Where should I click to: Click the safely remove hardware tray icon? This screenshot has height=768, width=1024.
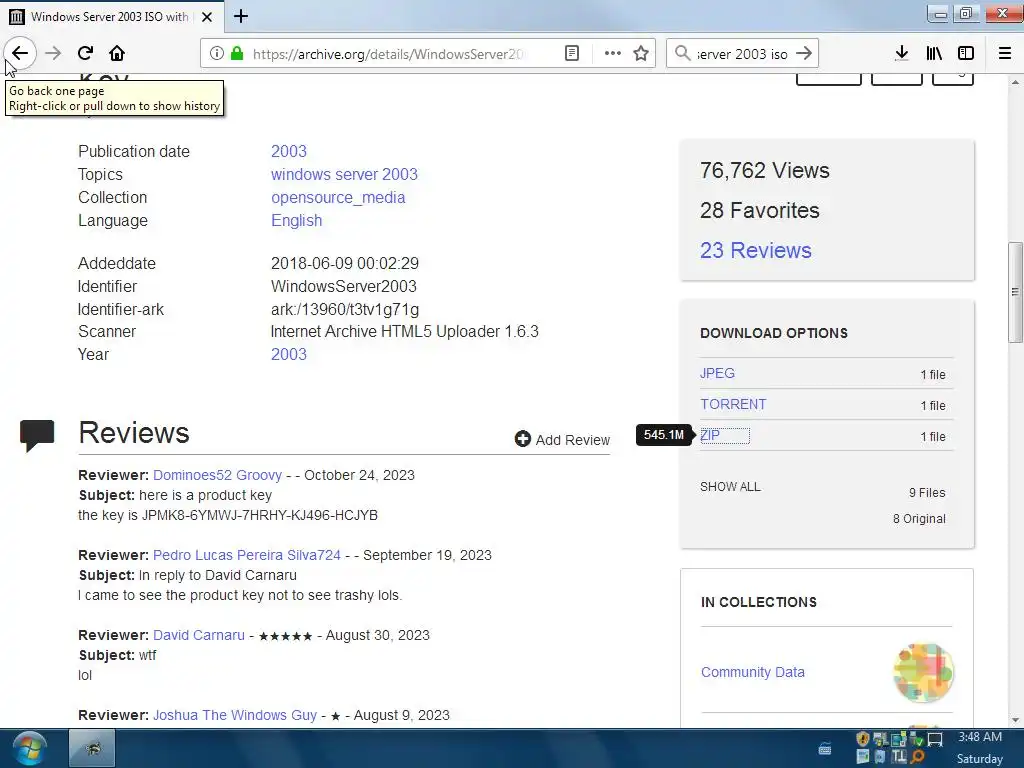[x=917, y=740]
